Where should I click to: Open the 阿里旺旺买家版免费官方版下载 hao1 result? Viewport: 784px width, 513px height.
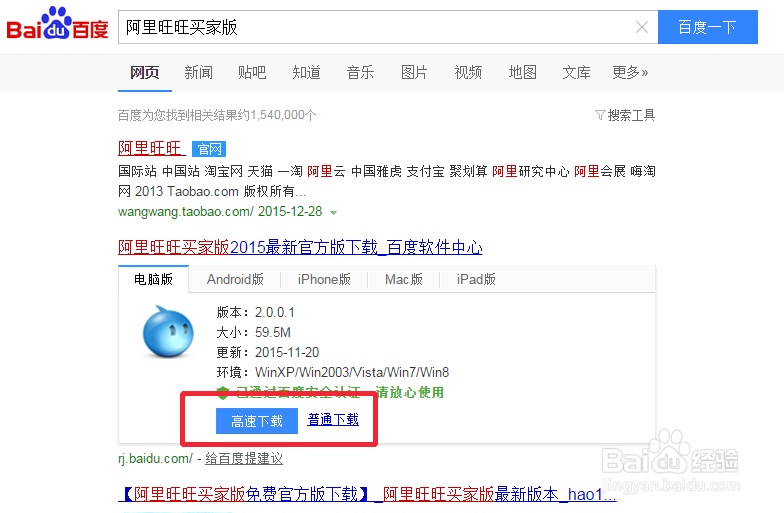pyautogui.click(x=368, y=494)
